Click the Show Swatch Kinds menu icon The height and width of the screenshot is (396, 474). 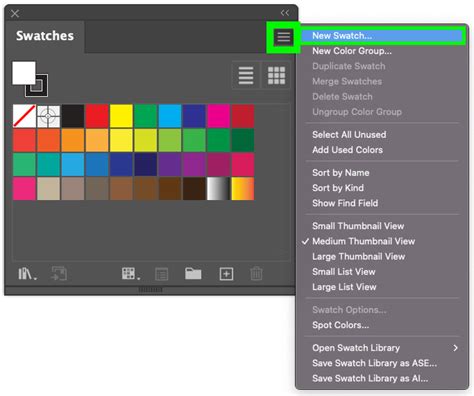(131, 274)
